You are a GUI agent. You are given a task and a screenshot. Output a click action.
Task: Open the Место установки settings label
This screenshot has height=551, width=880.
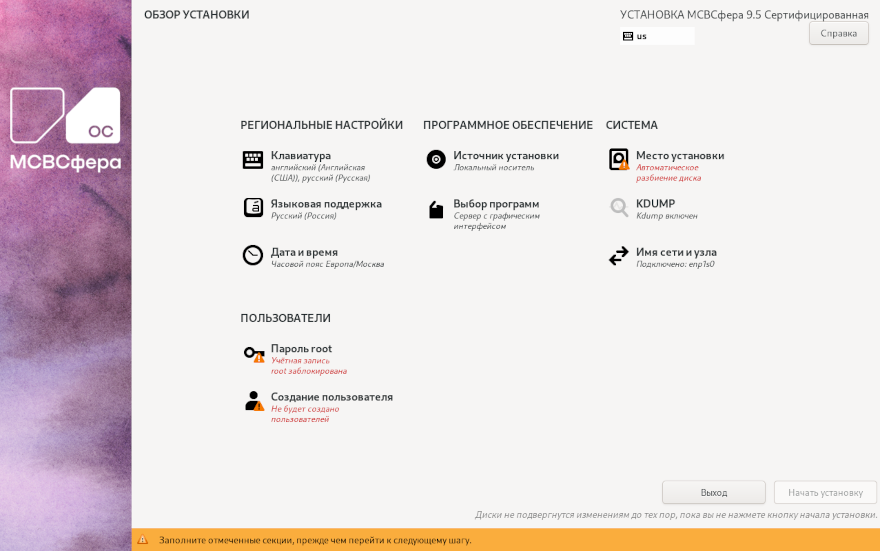pos(679,155)
